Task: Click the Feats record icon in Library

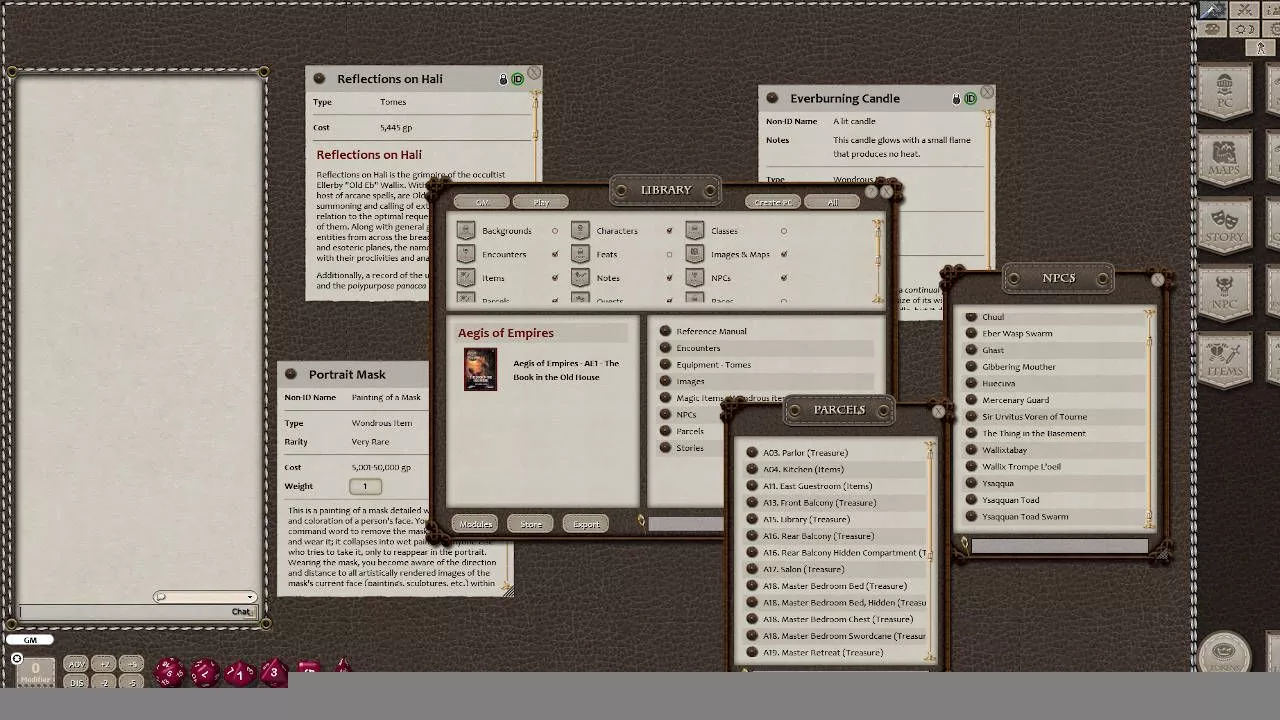Action: coord(580,254)
